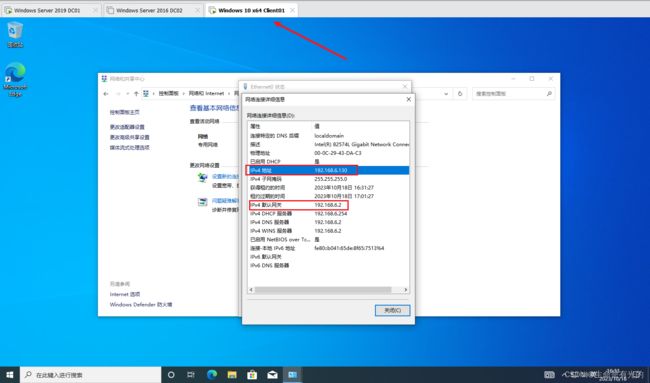650x383 pixels.
Task: Open the Recycle Bin desktop icon
Action: [x=15, y=35]
